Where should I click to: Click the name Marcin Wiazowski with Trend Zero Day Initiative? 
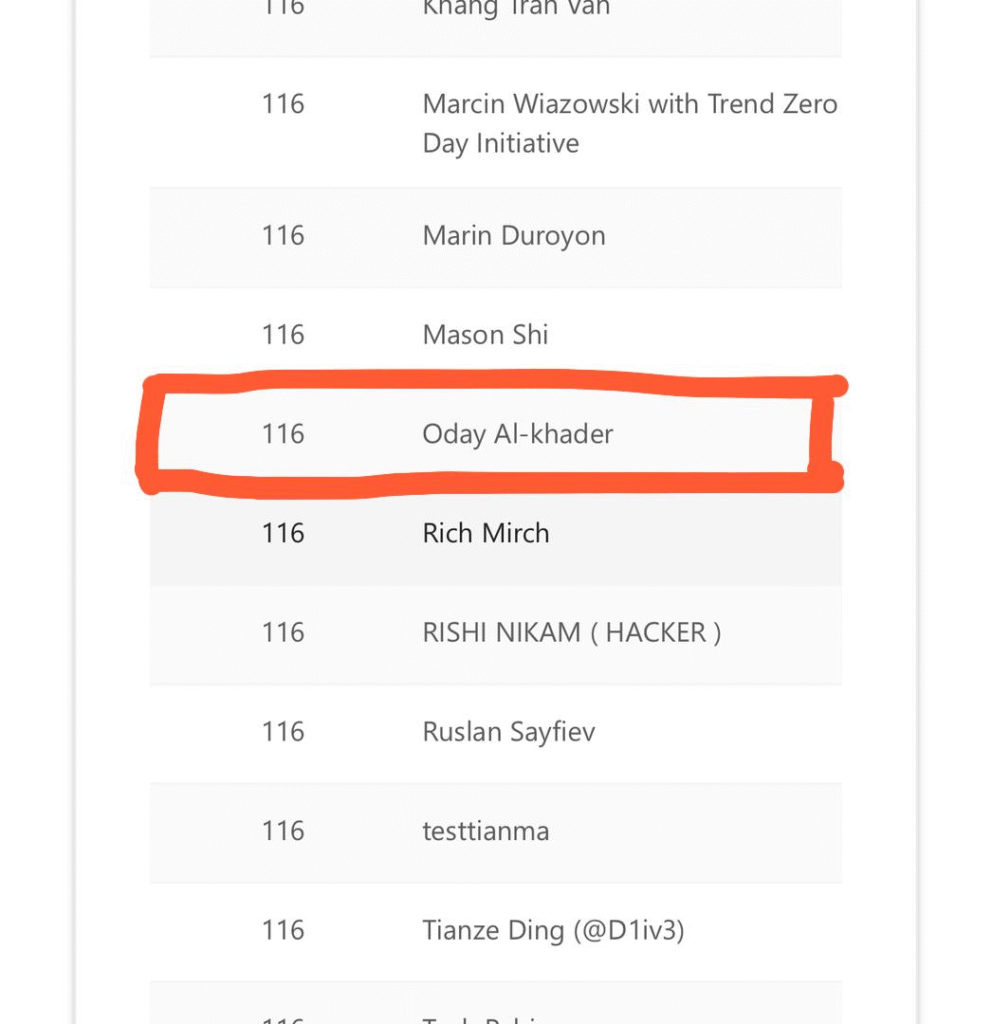(x=629, y=104)
